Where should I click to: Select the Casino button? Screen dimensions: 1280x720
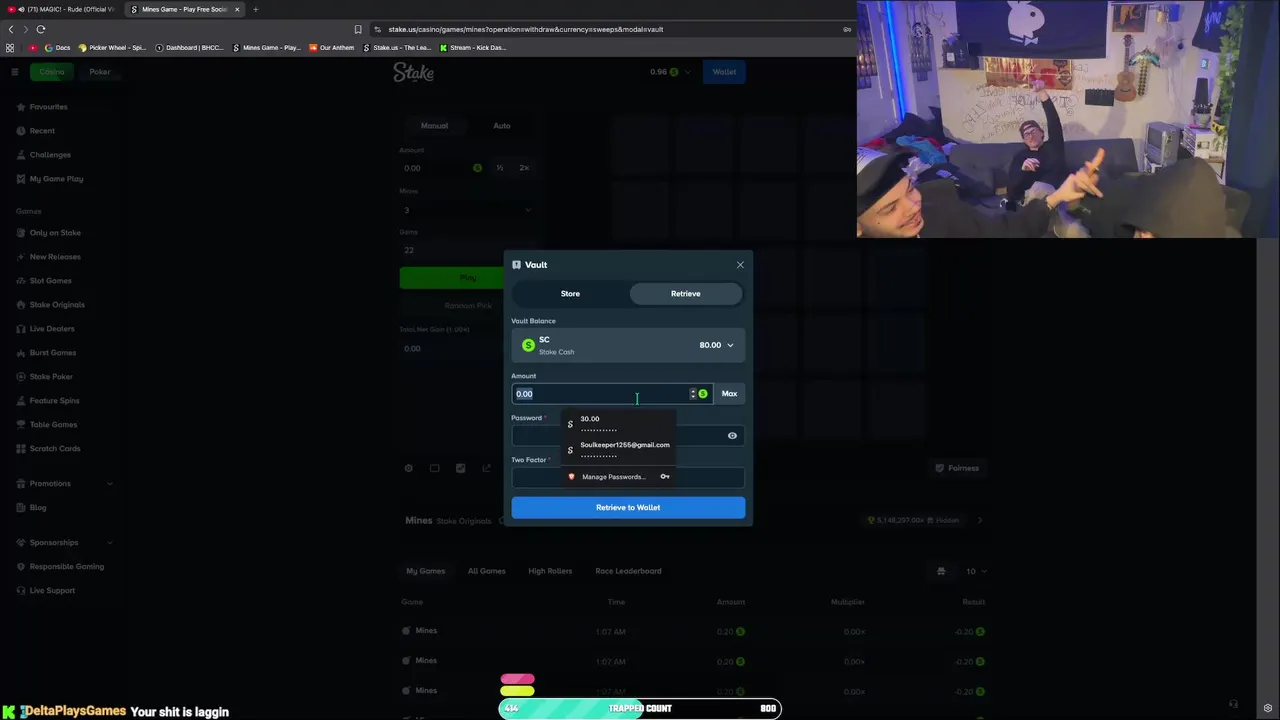click(x=52, y=72)
